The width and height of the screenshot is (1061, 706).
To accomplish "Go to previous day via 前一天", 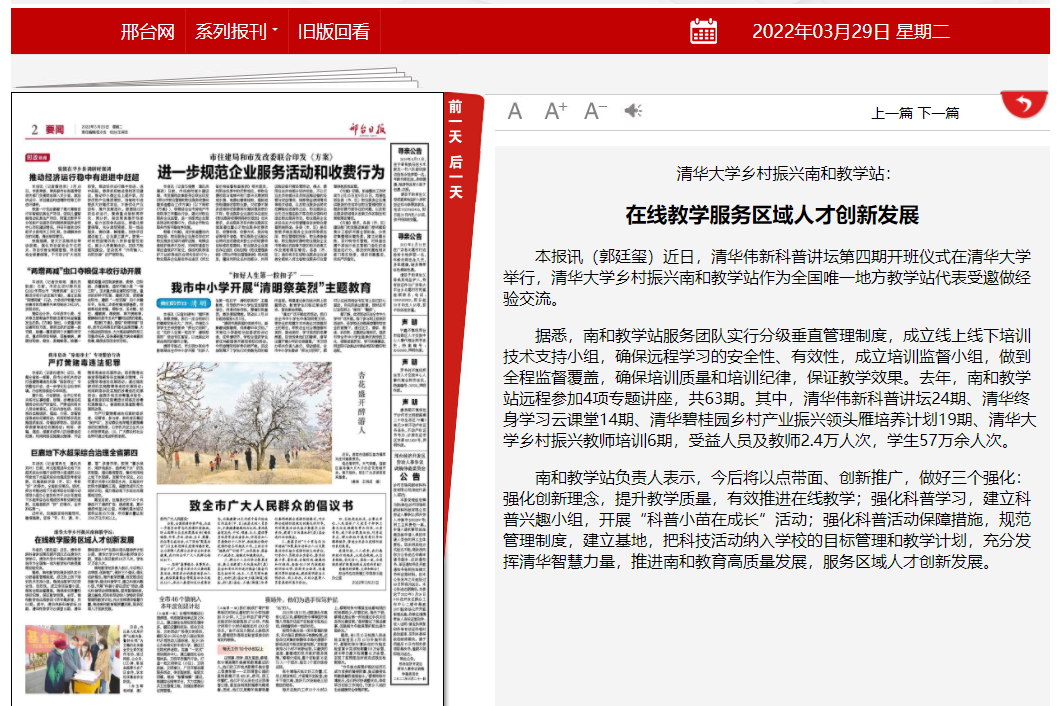I will point(456,122).
